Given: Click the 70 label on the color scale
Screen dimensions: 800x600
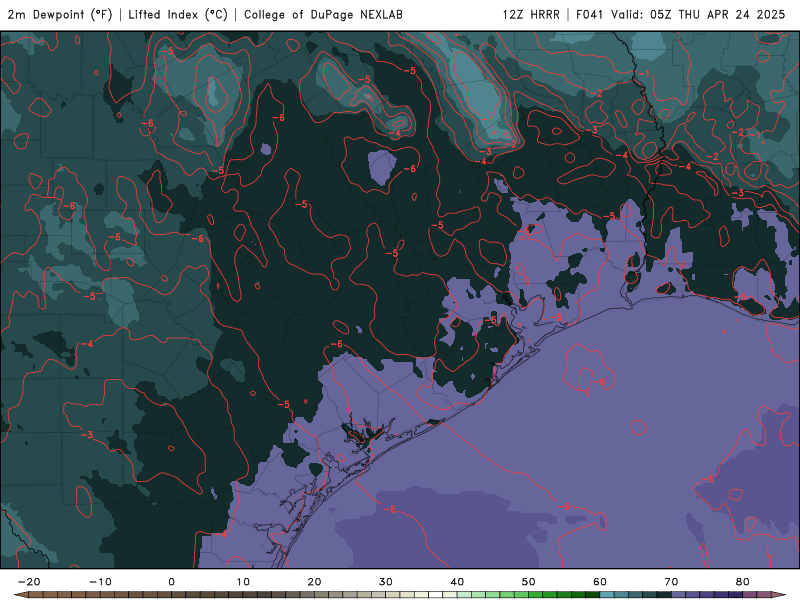Looking at the screenshot, I should [x=671, y=582].
